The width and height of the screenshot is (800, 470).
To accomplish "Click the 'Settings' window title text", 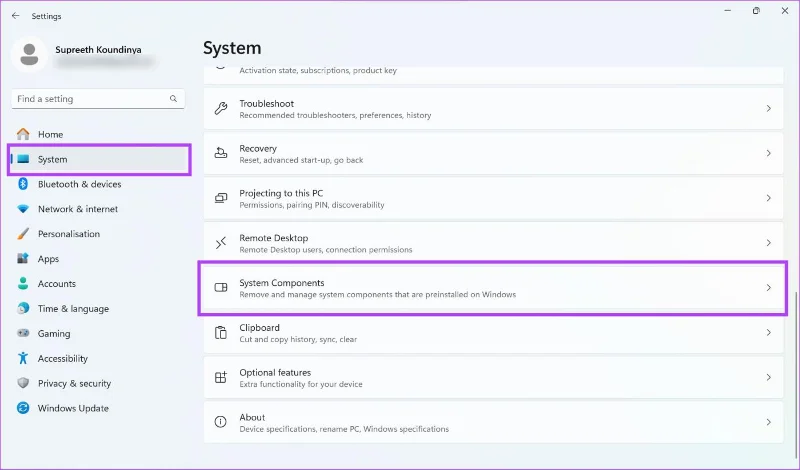I will pos(46,16).
